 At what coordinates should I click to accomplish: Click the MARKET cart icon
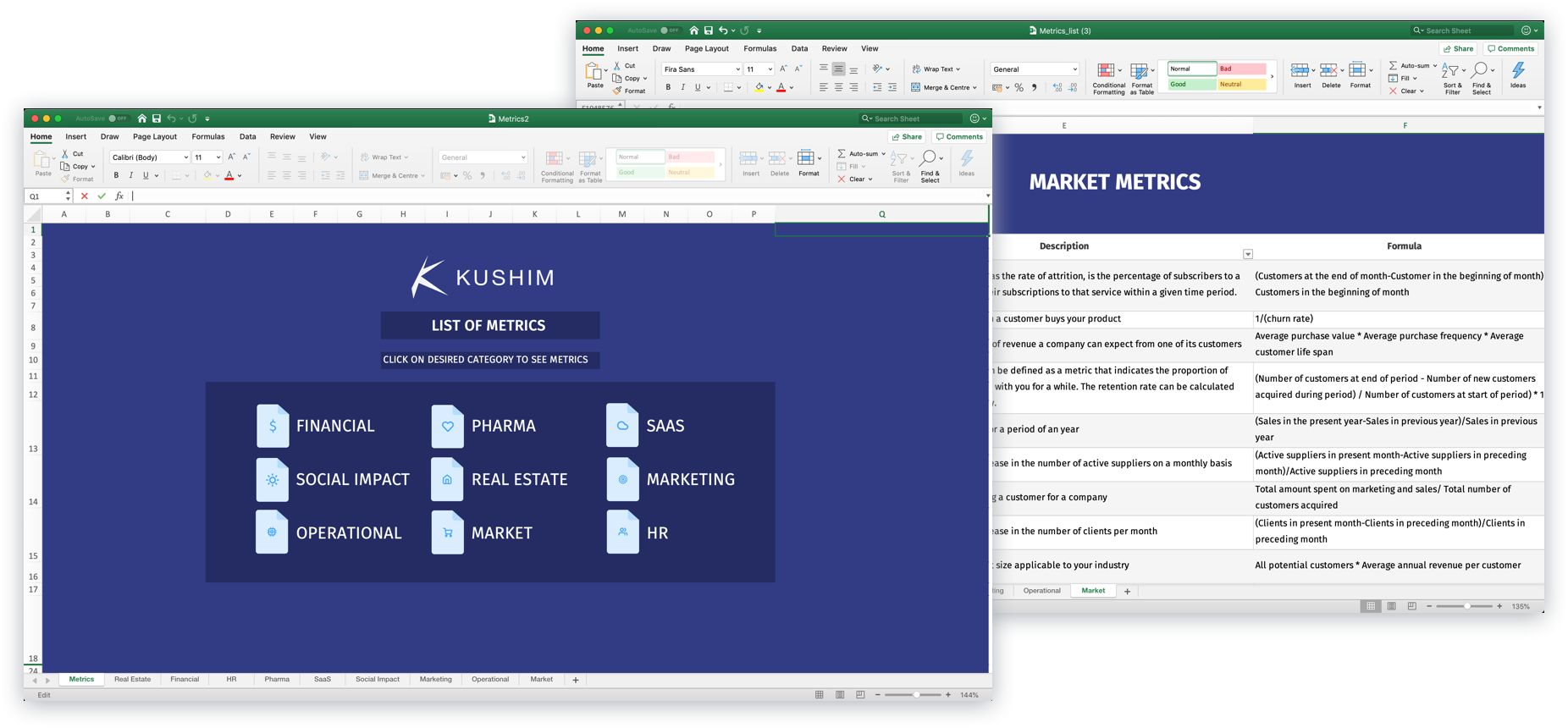point(447,532)
